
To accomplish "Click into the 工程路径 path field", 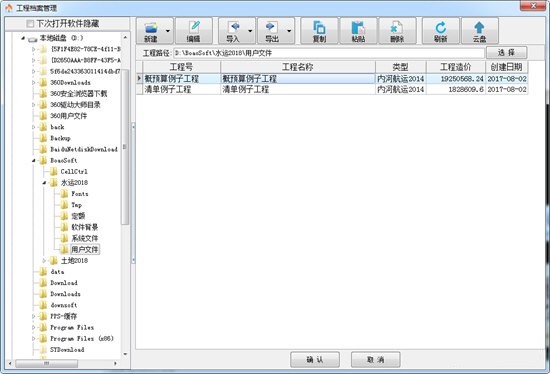I will pos(329,53).
